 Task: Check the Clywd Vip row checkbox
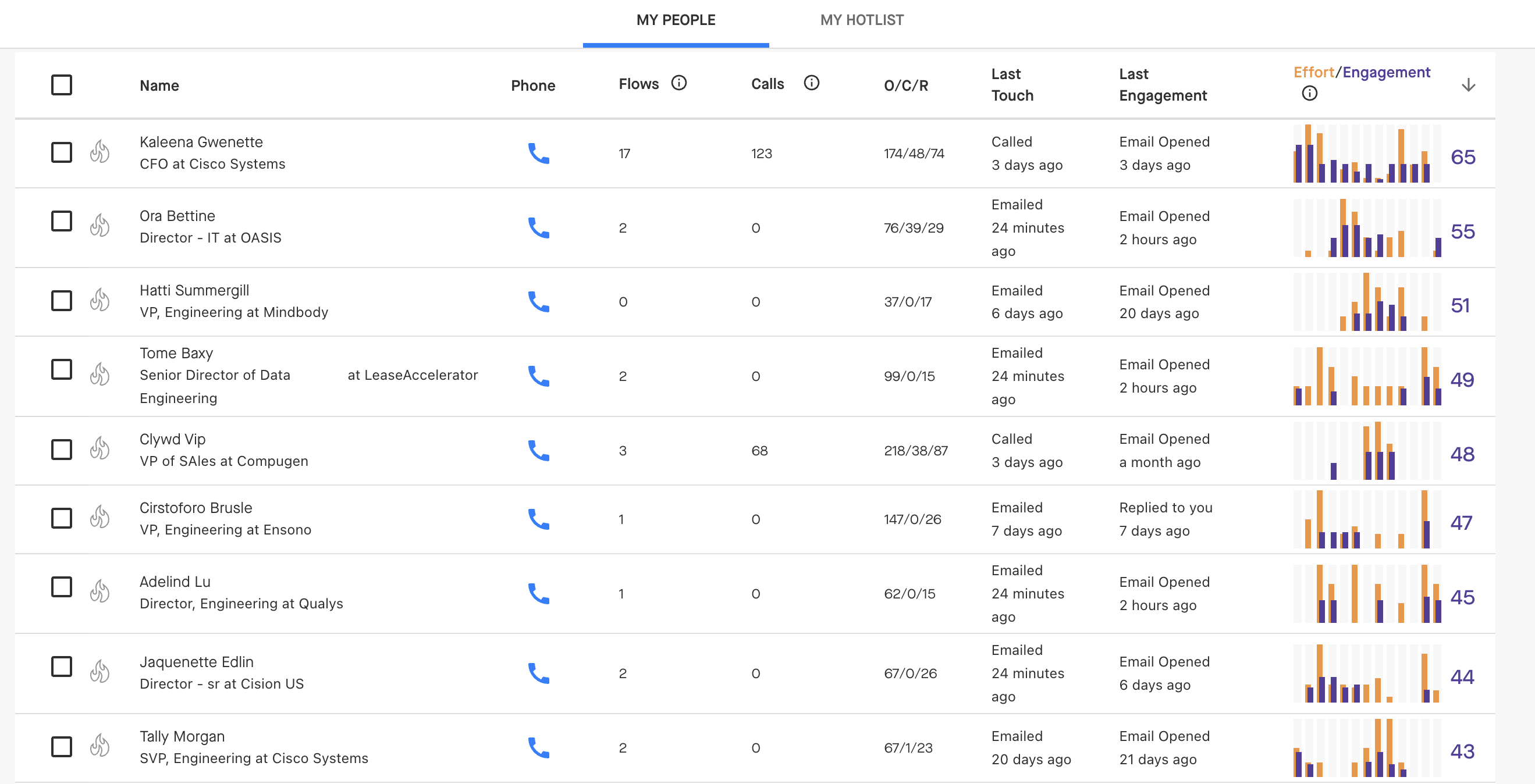(x=61, y=449)
